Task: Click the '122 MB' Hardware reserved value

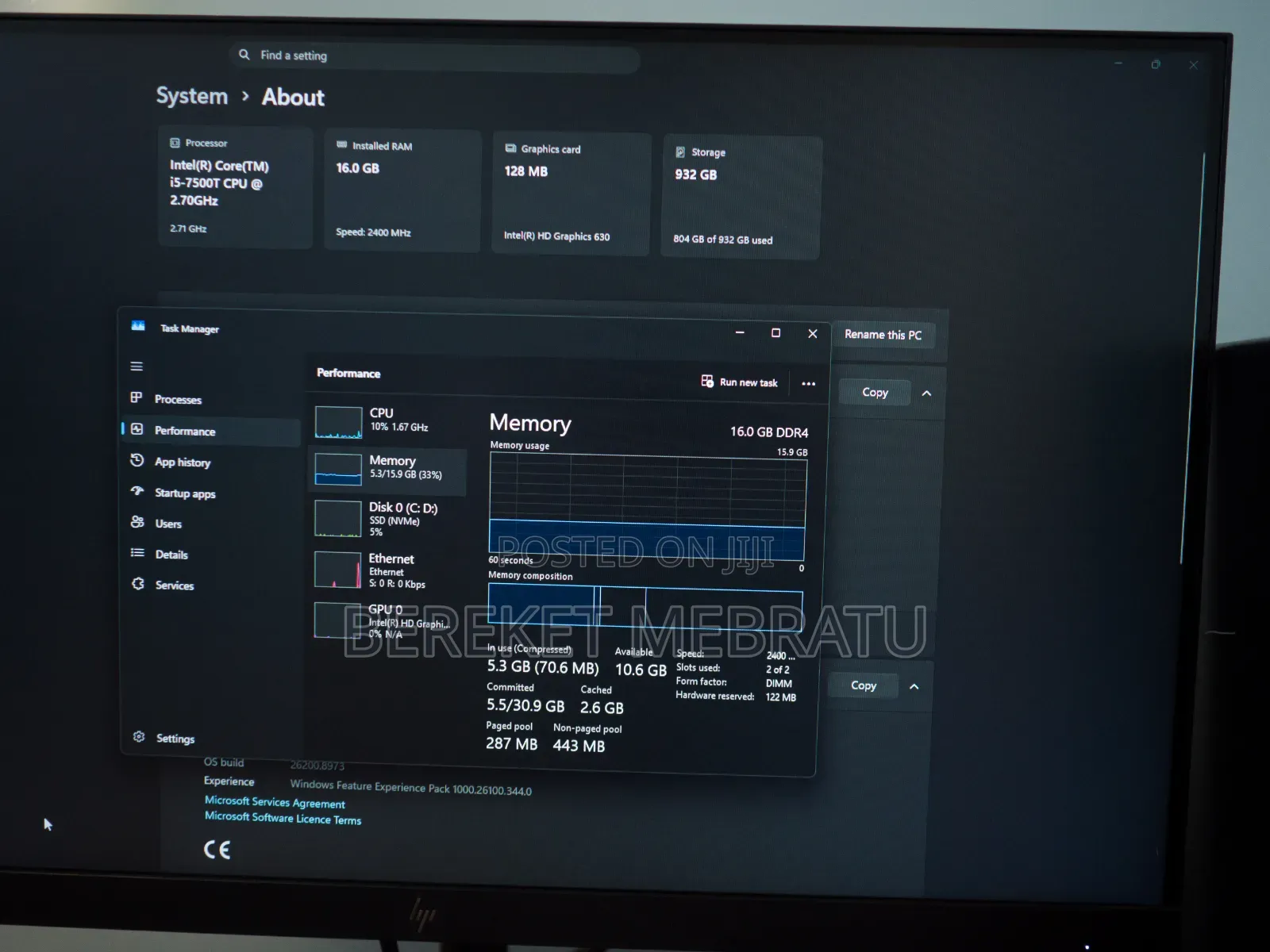Action: click(x=781, y=697)
